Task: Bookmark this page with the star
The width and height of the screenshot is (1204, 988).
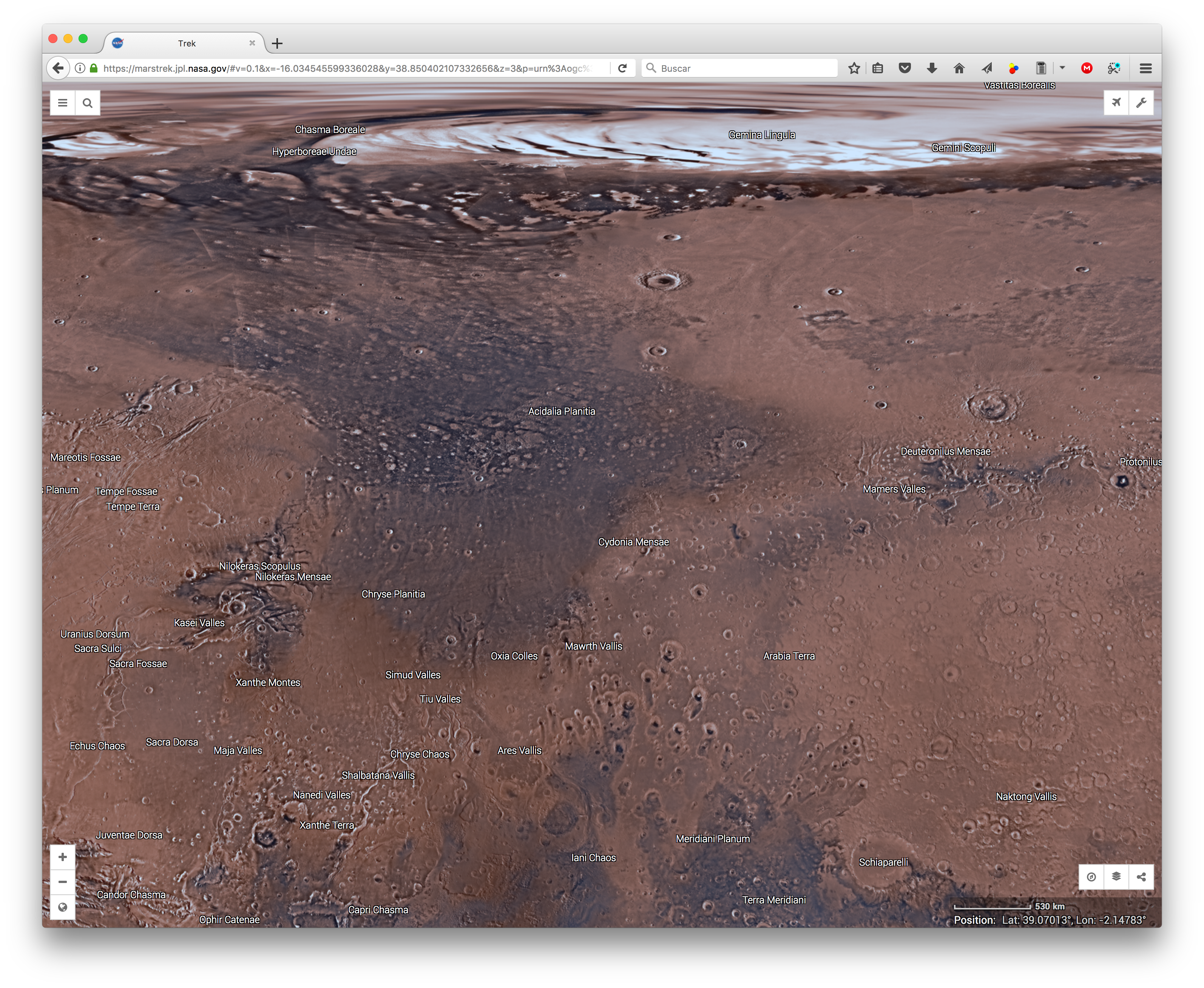Action: click(x=854, y=68)
